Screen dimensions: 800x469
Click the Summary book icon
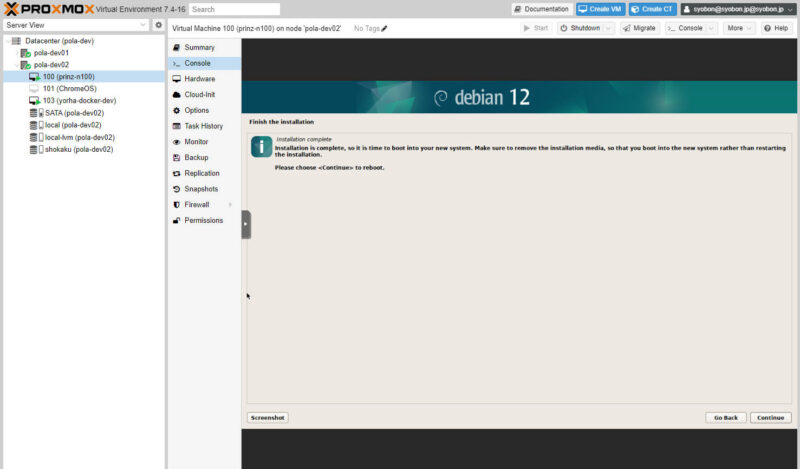pos(177,47)
